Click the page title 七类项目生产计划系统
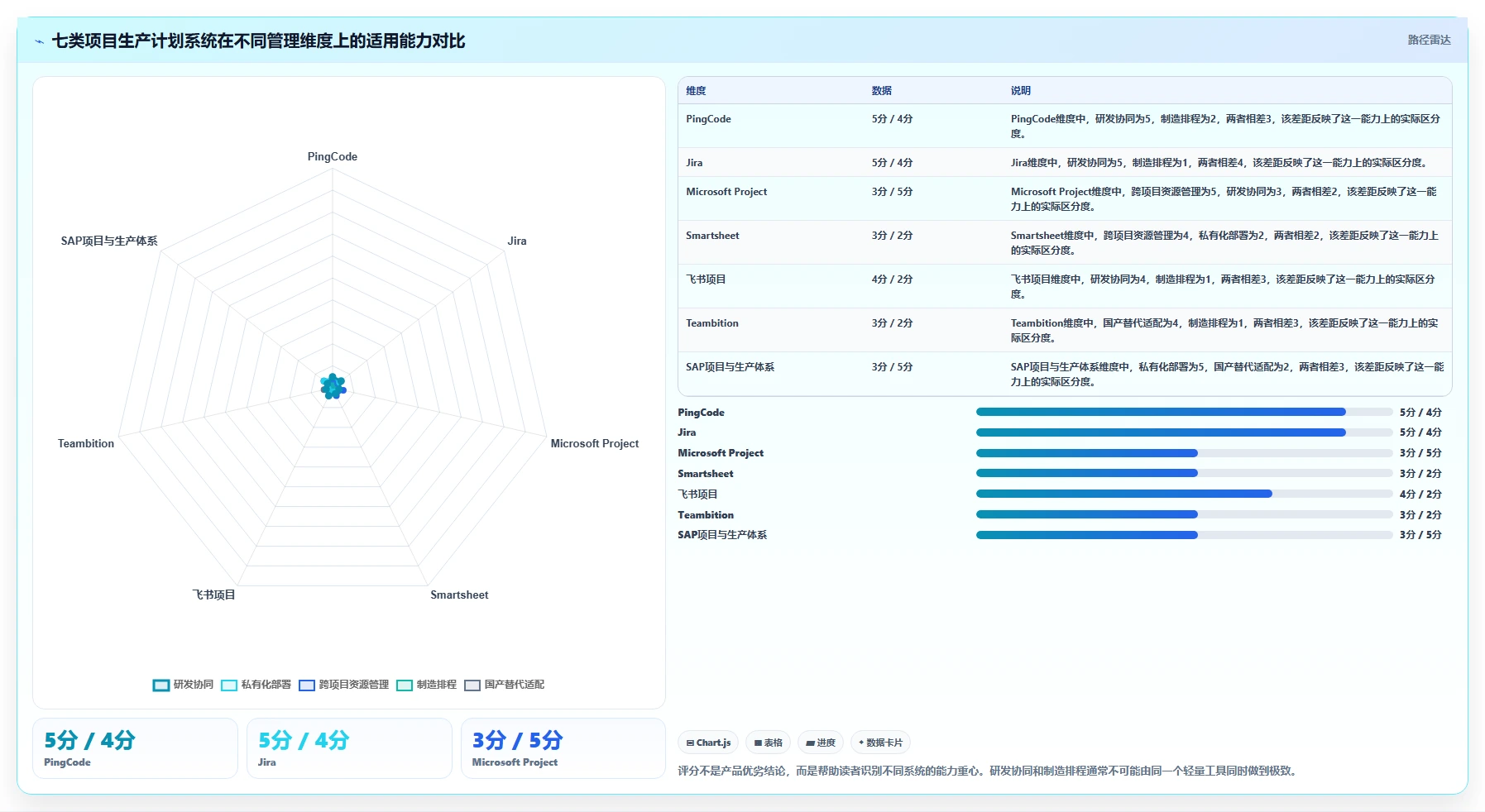This screenshot has width=1485, height=812. click(258, 41)
